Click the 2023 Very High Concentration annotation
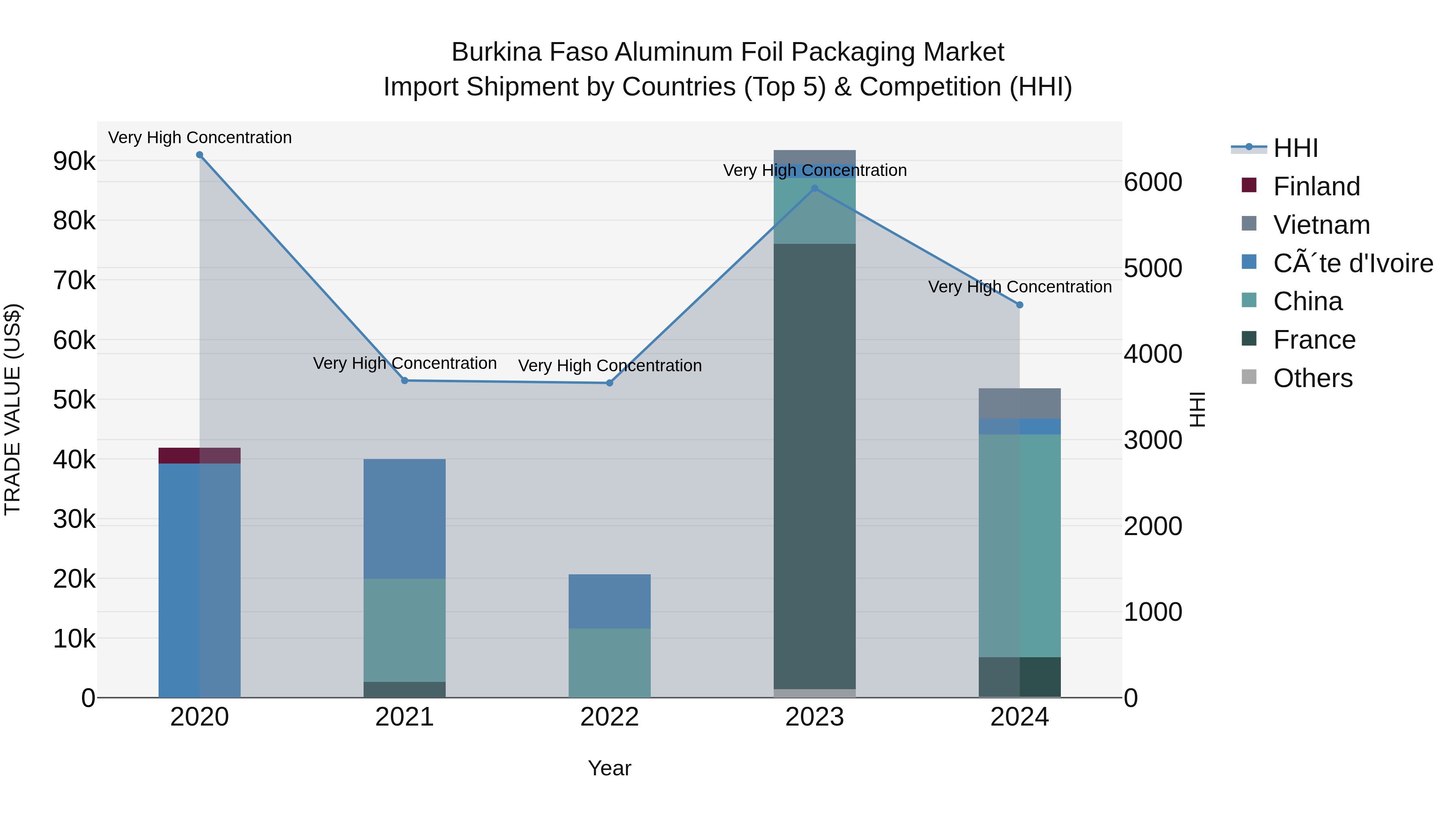The height and width of the screenshot is (819, 1456). [815, 170]
